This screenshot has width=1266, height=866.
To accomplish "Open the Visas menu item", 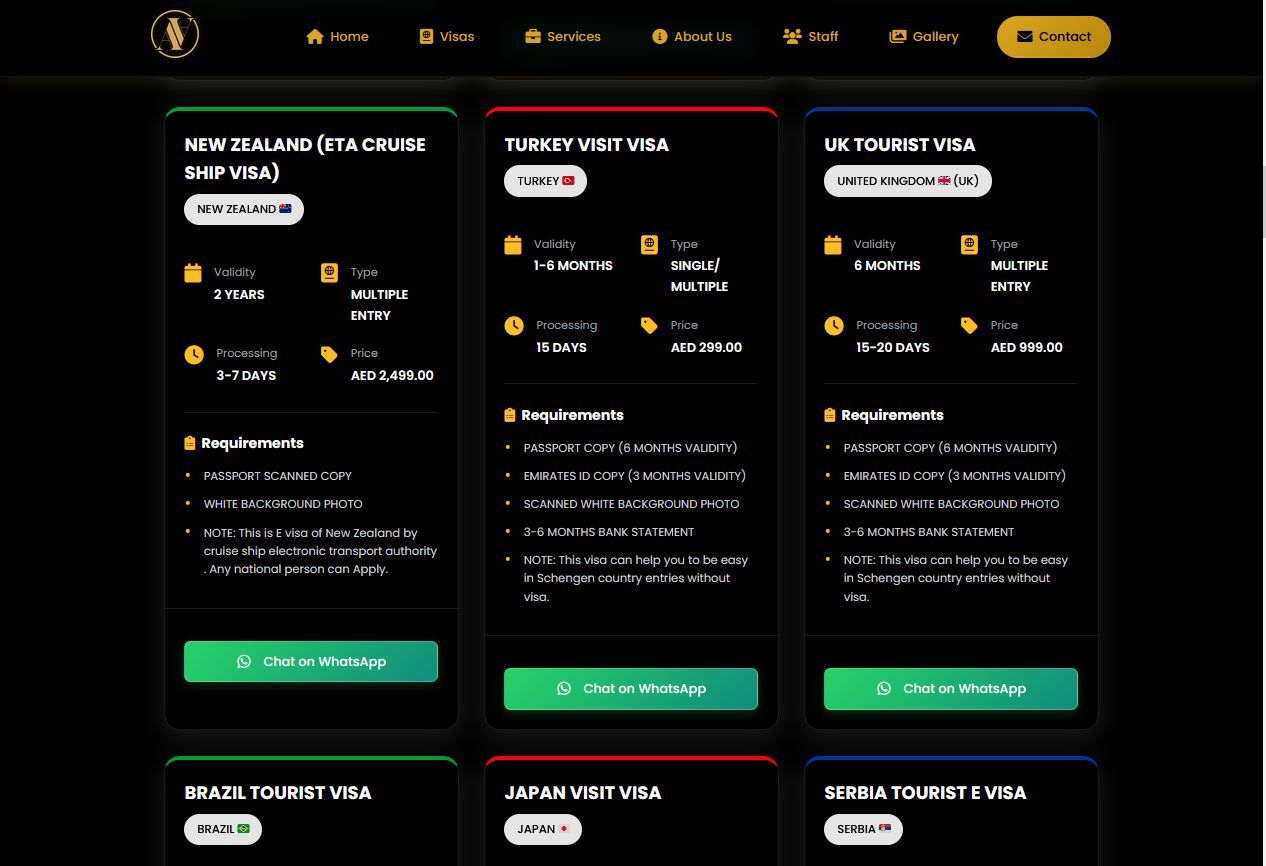I will pos(447,37).
